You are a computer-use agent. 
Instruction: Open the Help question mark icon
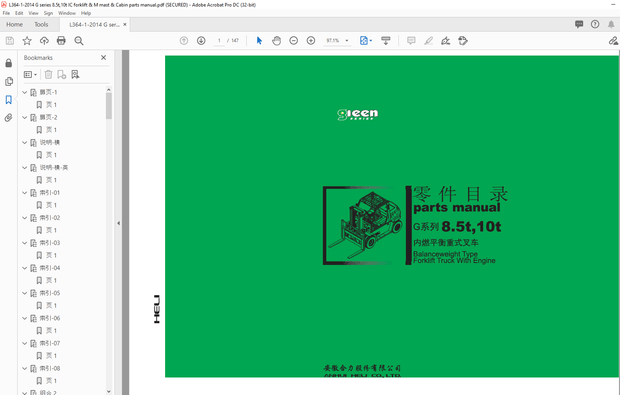(595, 25)
